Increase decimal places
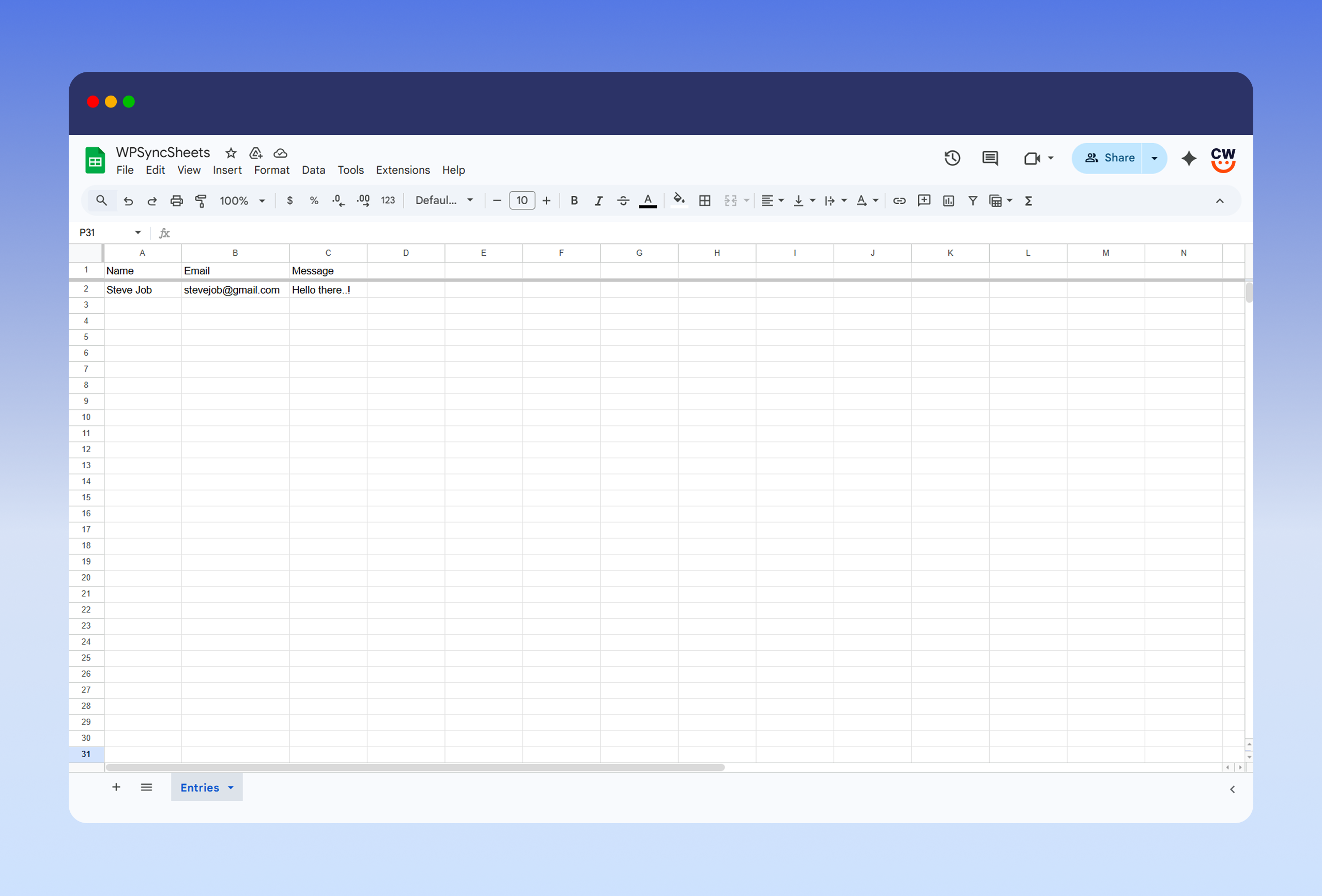Screen dimensions: 1322x896 [x=363, y=201]
